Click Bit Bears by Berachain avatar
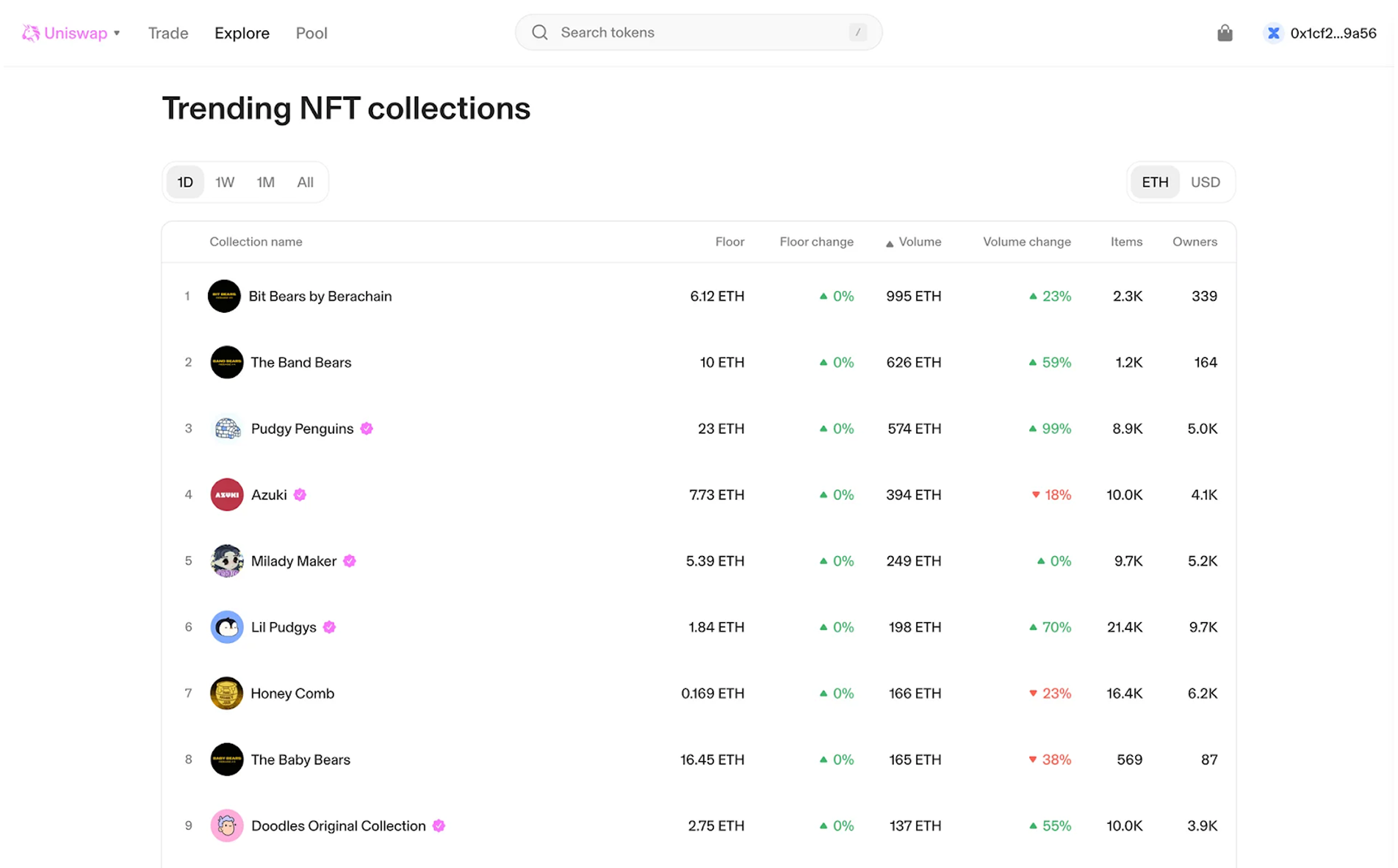1398x868 pixels. click(224, 296)
